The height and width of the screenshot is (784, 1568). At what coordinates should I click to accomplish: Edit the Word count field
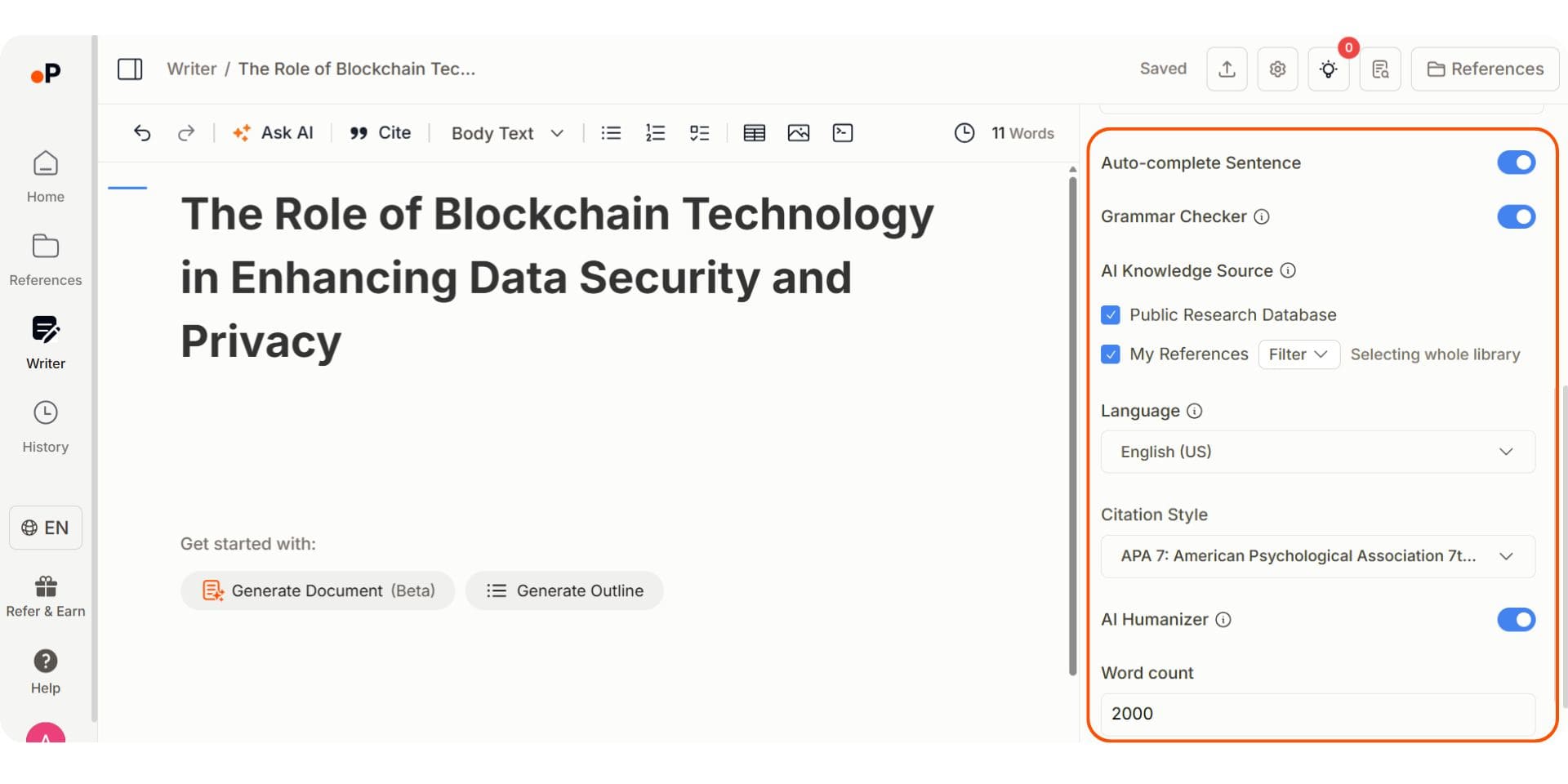pyautogui.click(x=1316, y=714)
